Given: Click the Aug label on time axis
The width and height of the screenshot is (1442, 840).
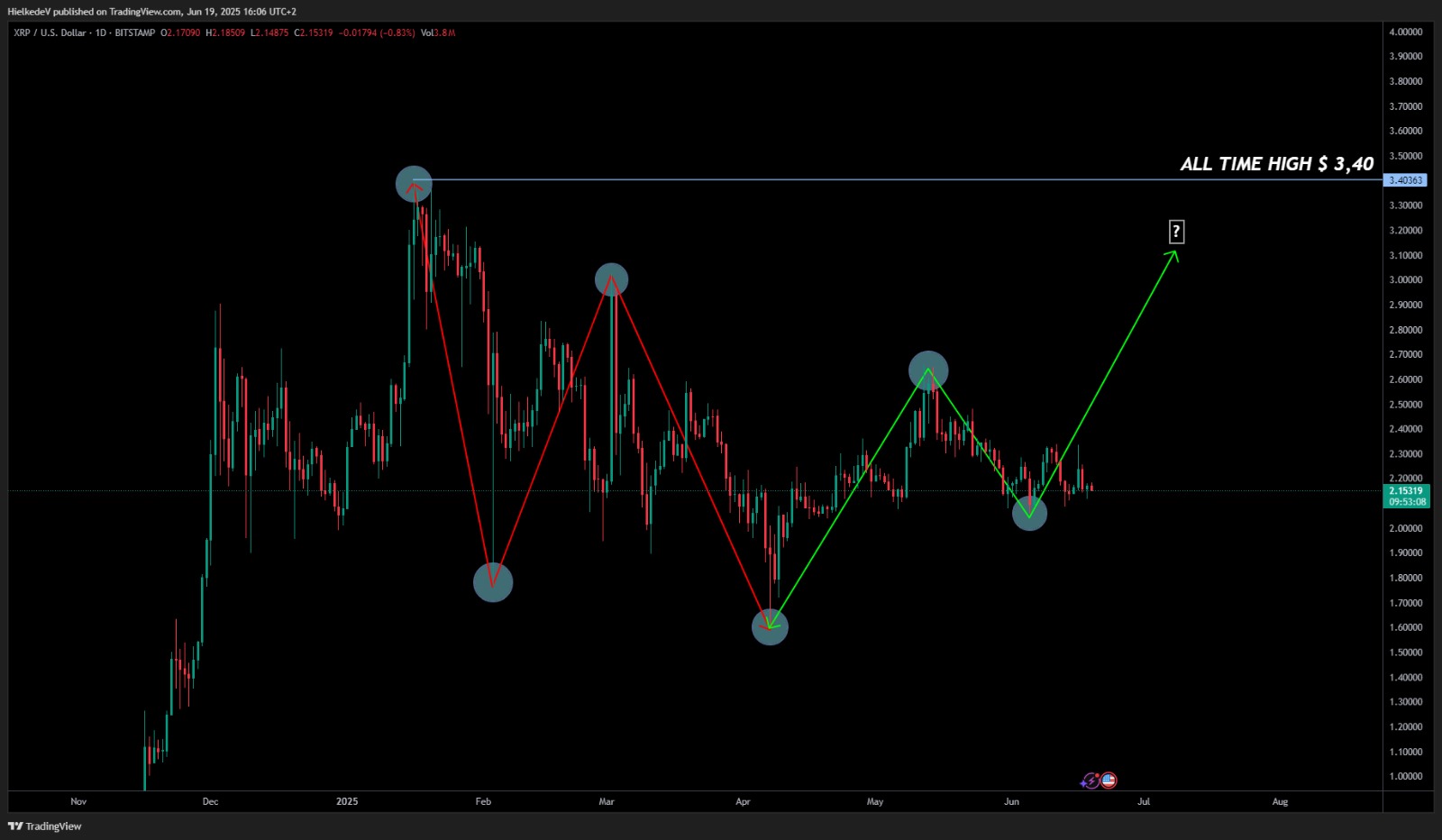Looking at the screenshot, I should pos(1280,801).
